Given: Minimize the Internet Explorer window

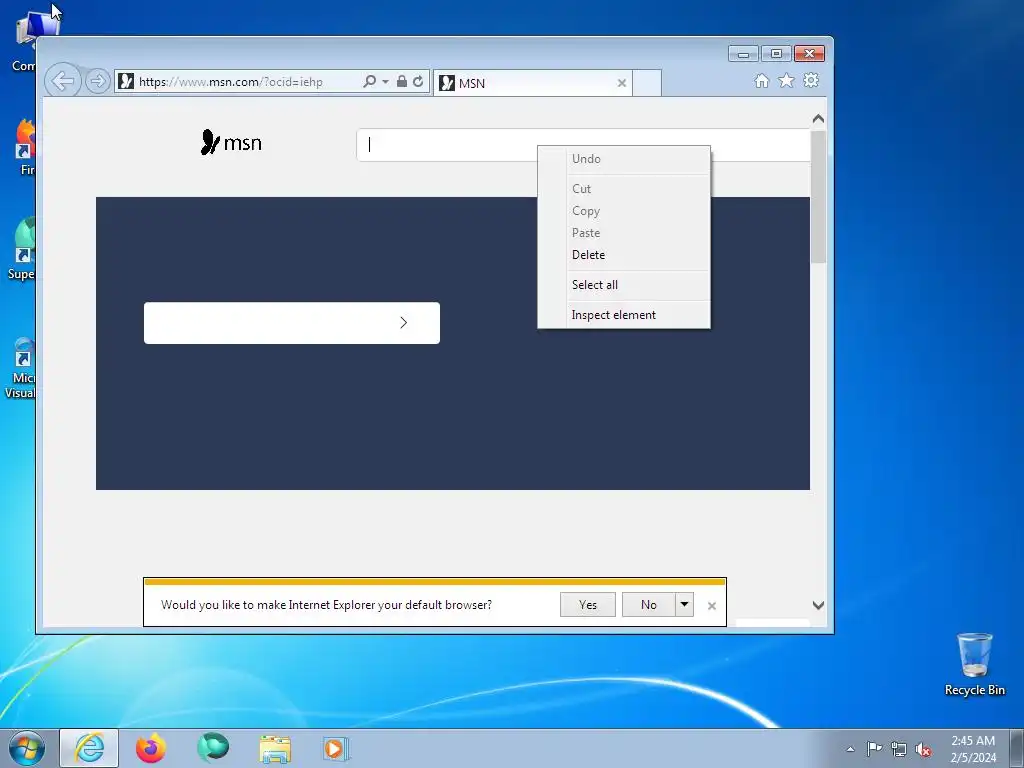Looking at the screenshot, I should 743,54.
